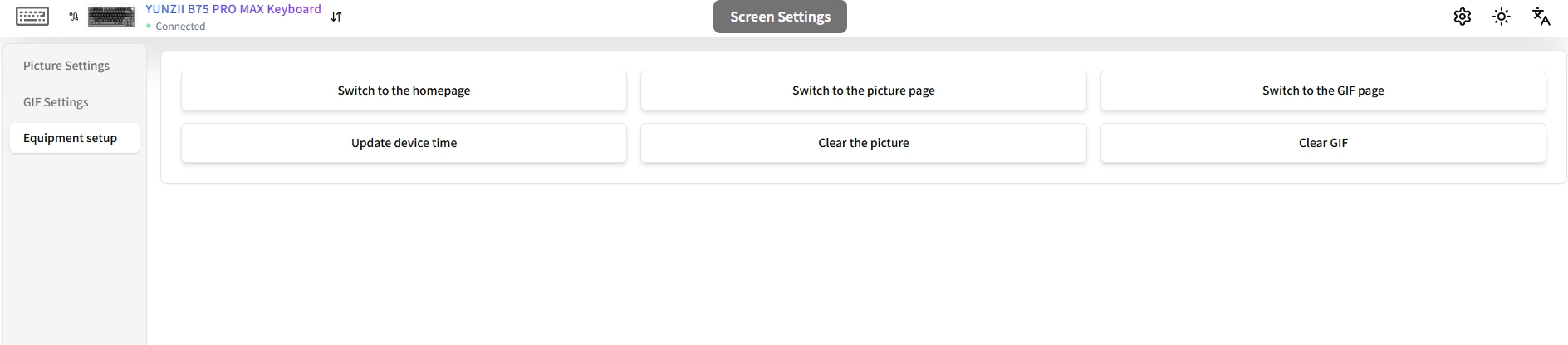Click Switch to the GIF page
The height and width of the screenshot is (345, 1568).
1323,91
